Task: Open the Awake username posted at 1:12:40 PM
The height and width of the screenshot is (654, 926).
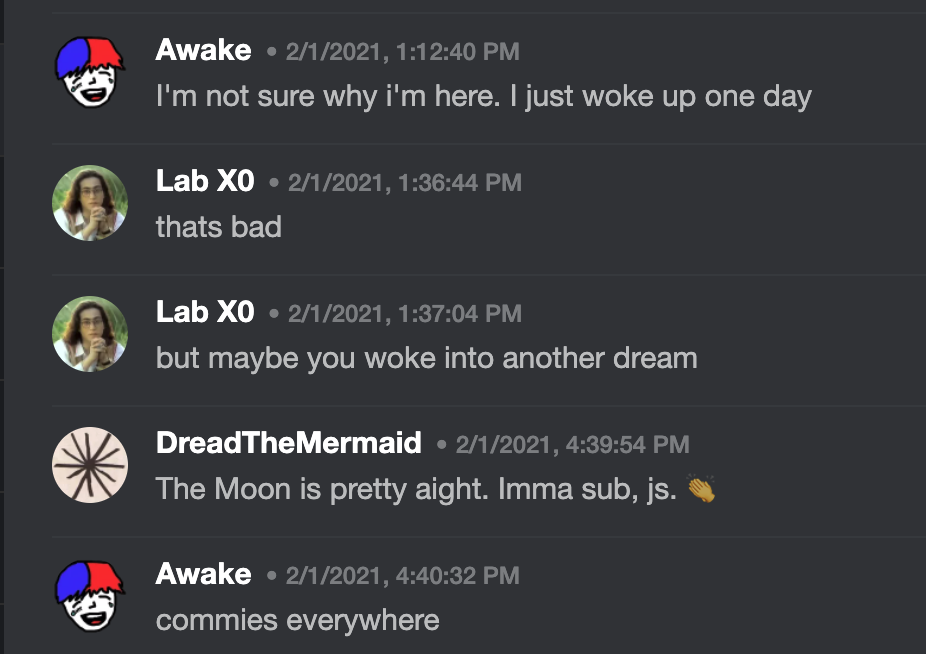Action: point(203,50)
